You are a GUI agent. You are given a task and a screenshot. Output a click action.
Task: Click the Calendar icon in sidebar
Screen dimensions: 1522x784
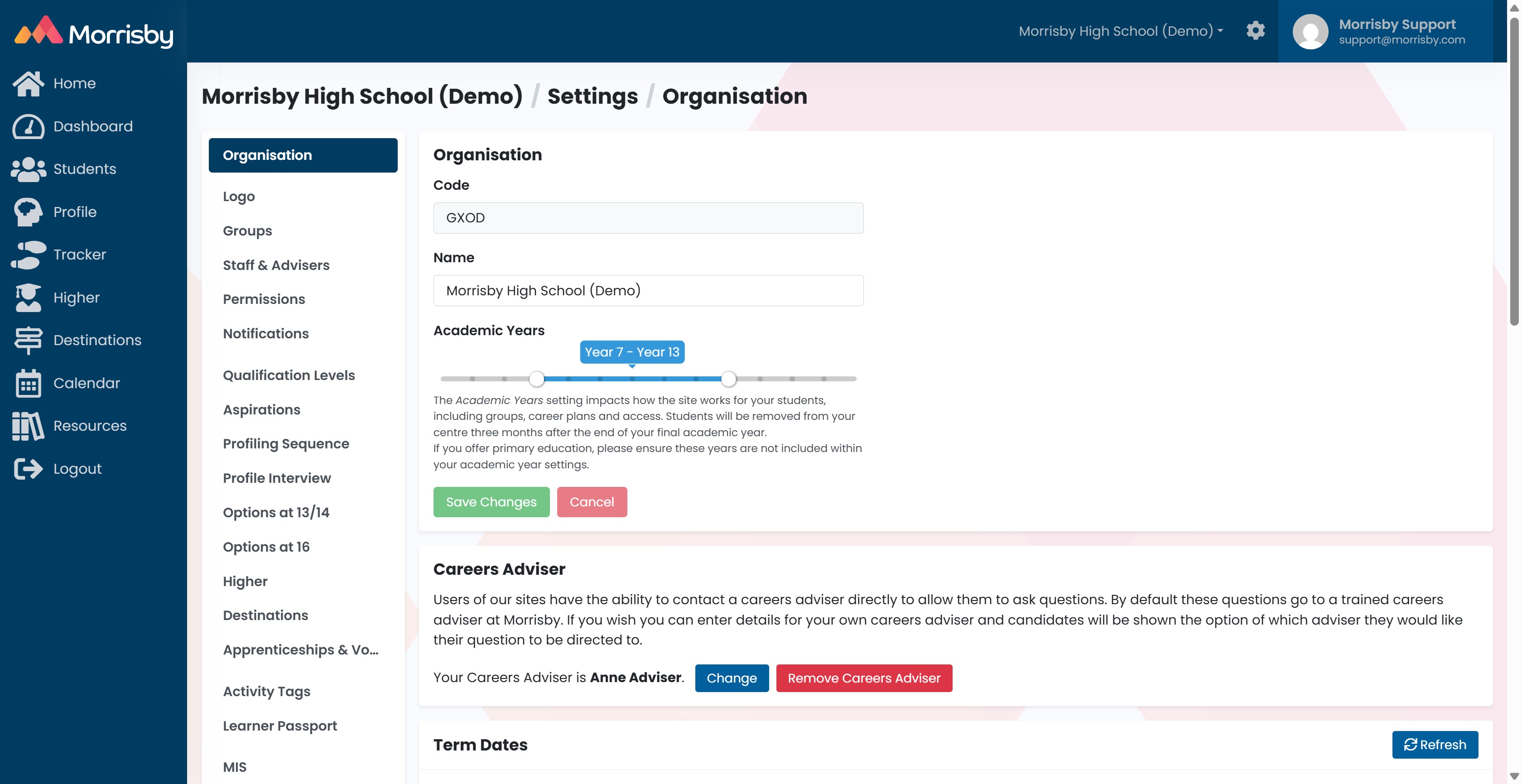point(28,383)
